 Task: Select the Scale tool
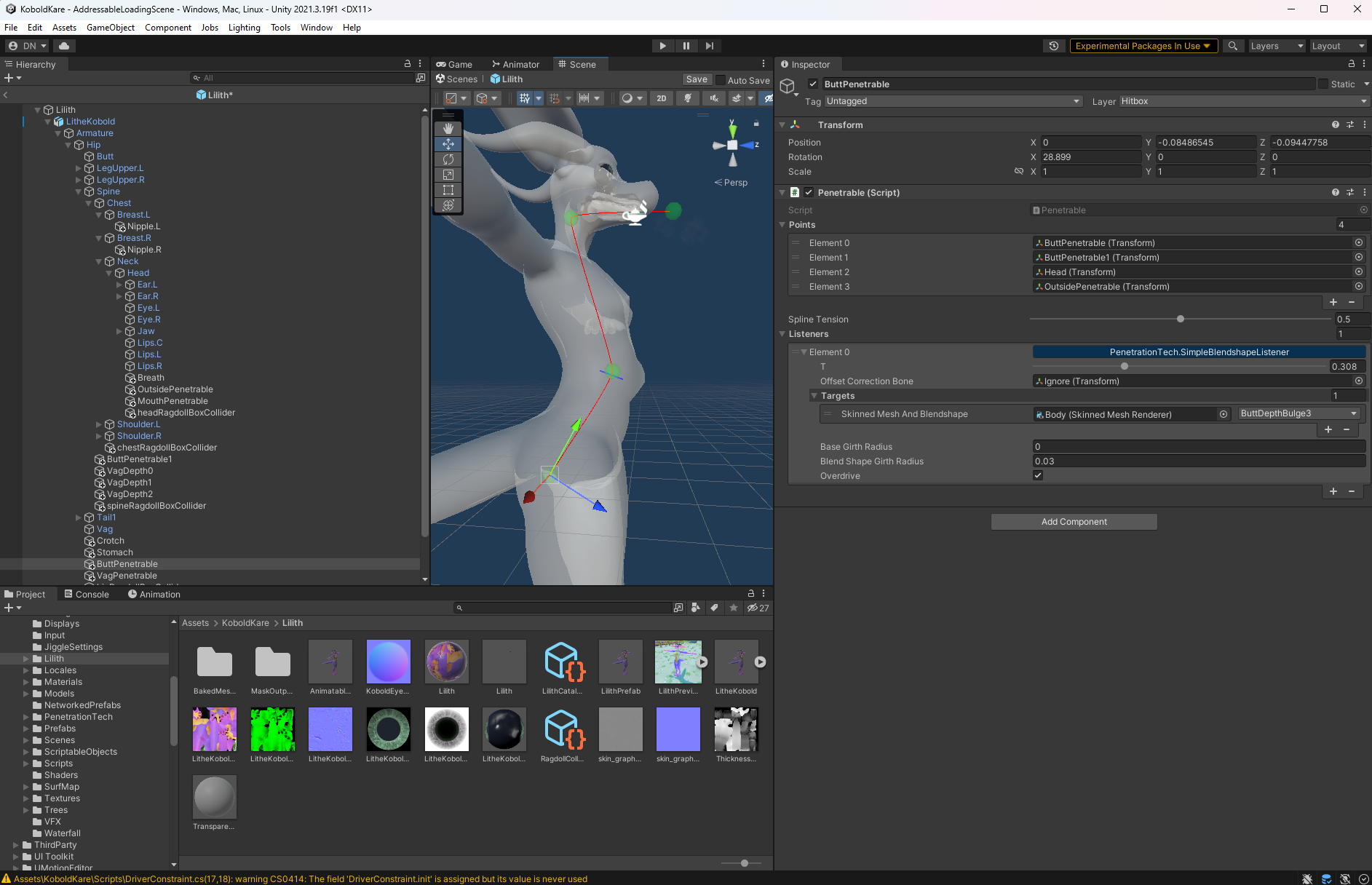click(x=448, y=175)
